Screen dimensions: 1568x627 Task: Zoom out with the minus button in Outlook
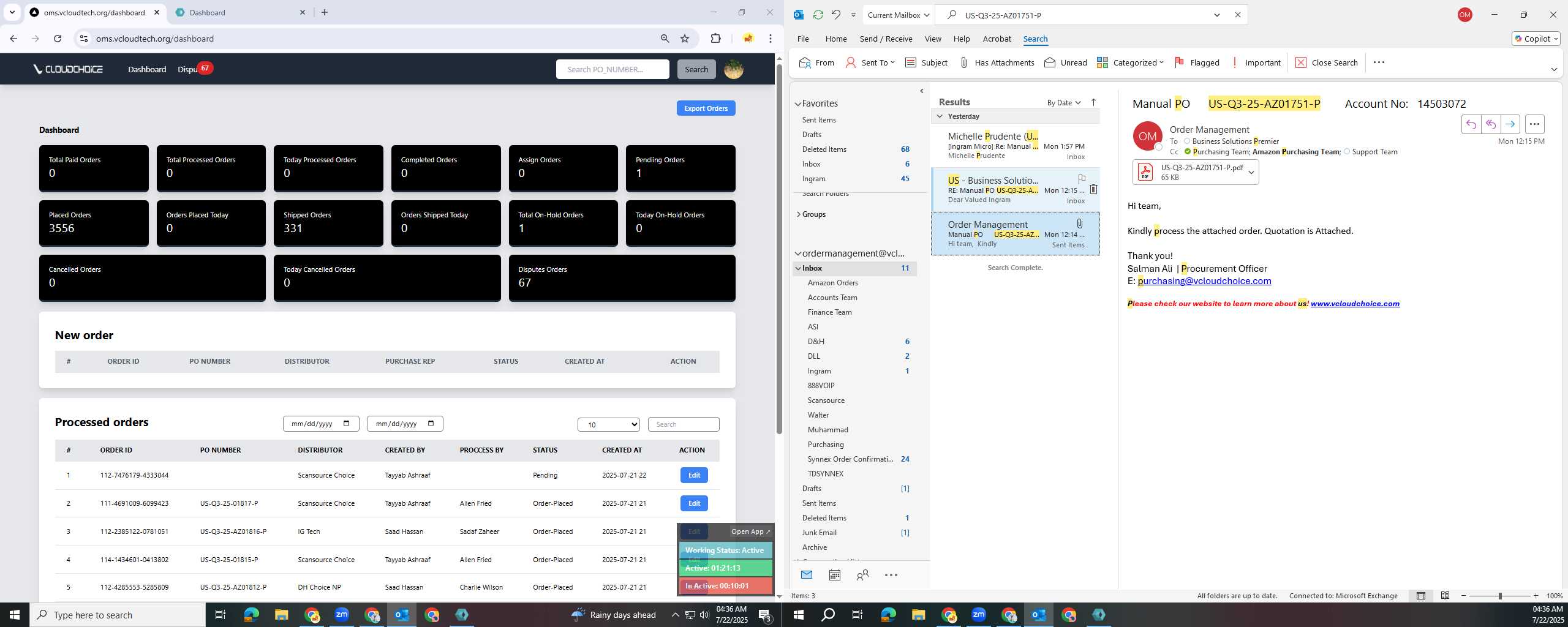pos(1464,596)
